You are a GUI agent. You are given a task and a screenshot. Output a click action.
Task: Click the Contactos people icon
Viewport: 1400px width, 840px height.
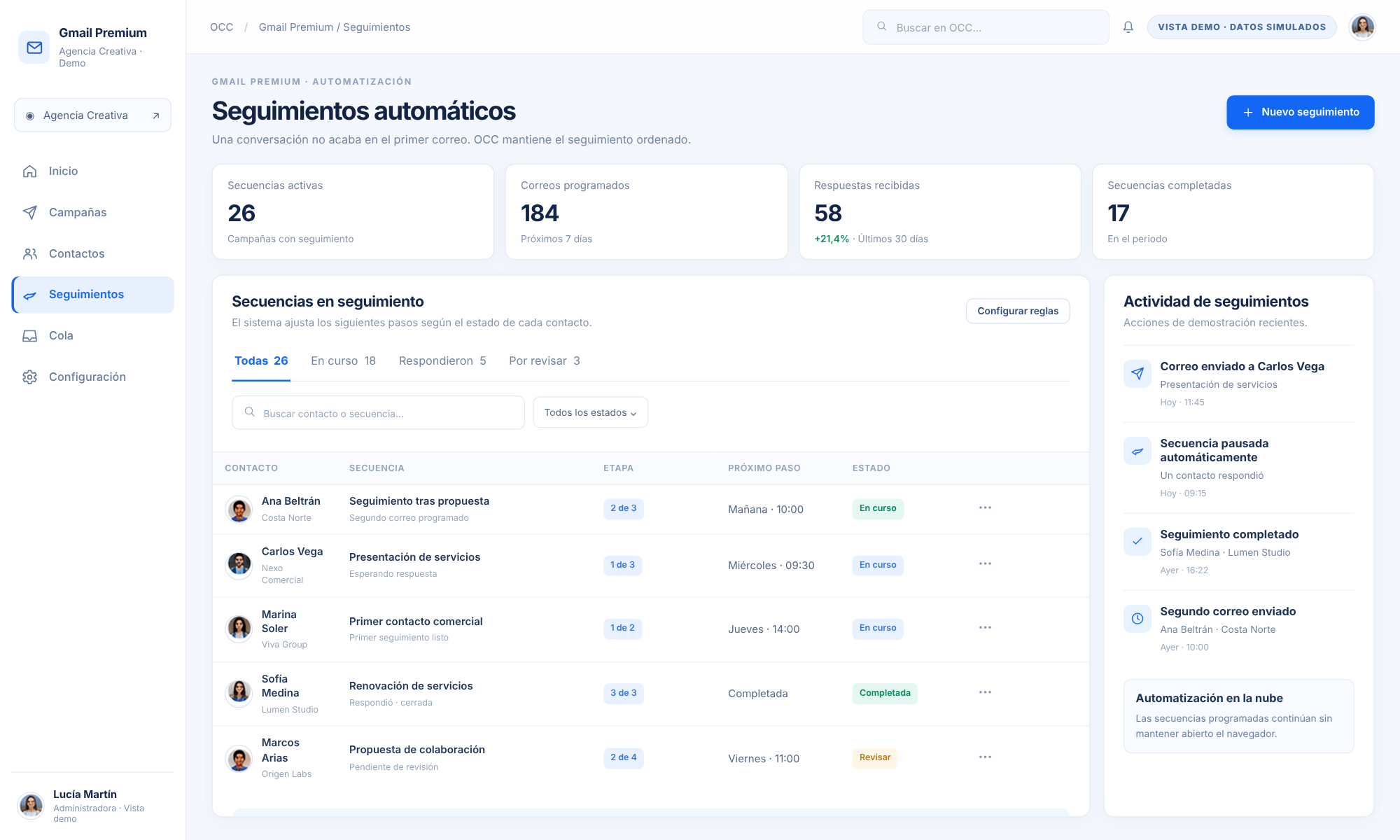pyautogui.click(x=29, y=254)
